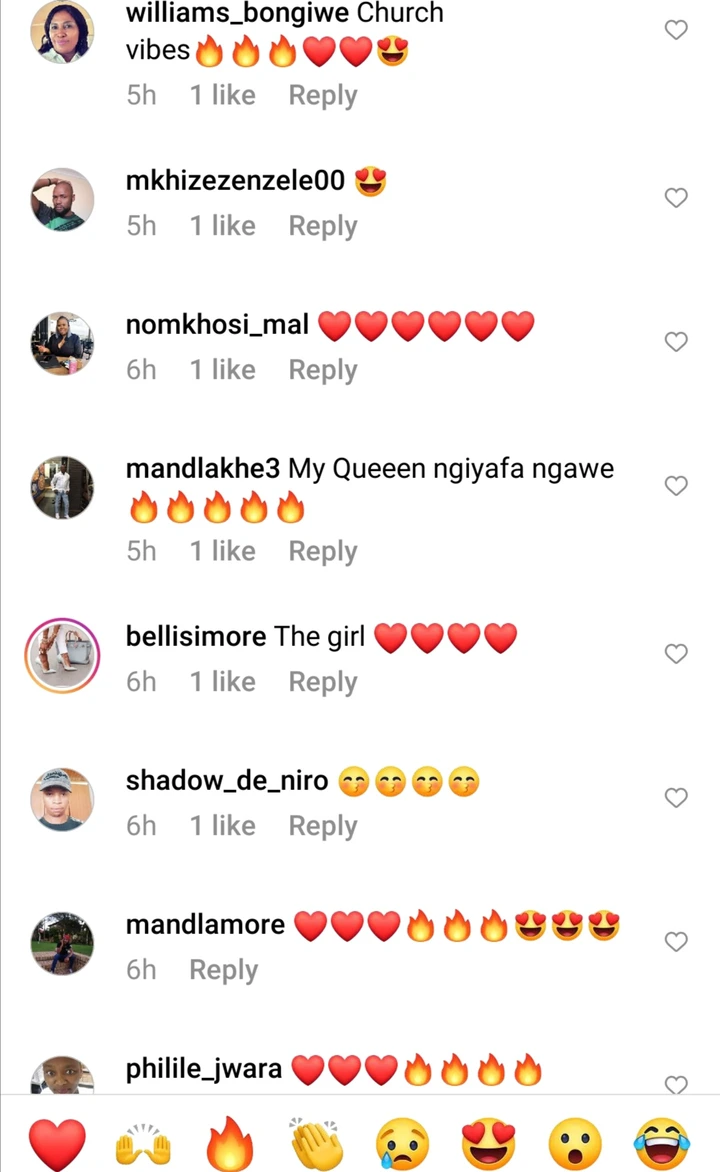Toggle like on shadow_de_niro's comment
The height and width of the screenshot is (1172, 720).
coord(676,798)
